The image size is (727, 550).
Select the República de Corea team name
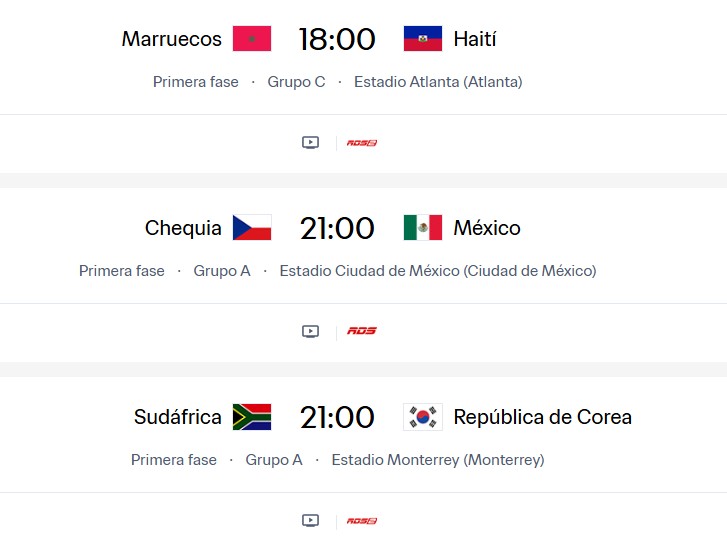coord(543,417)
